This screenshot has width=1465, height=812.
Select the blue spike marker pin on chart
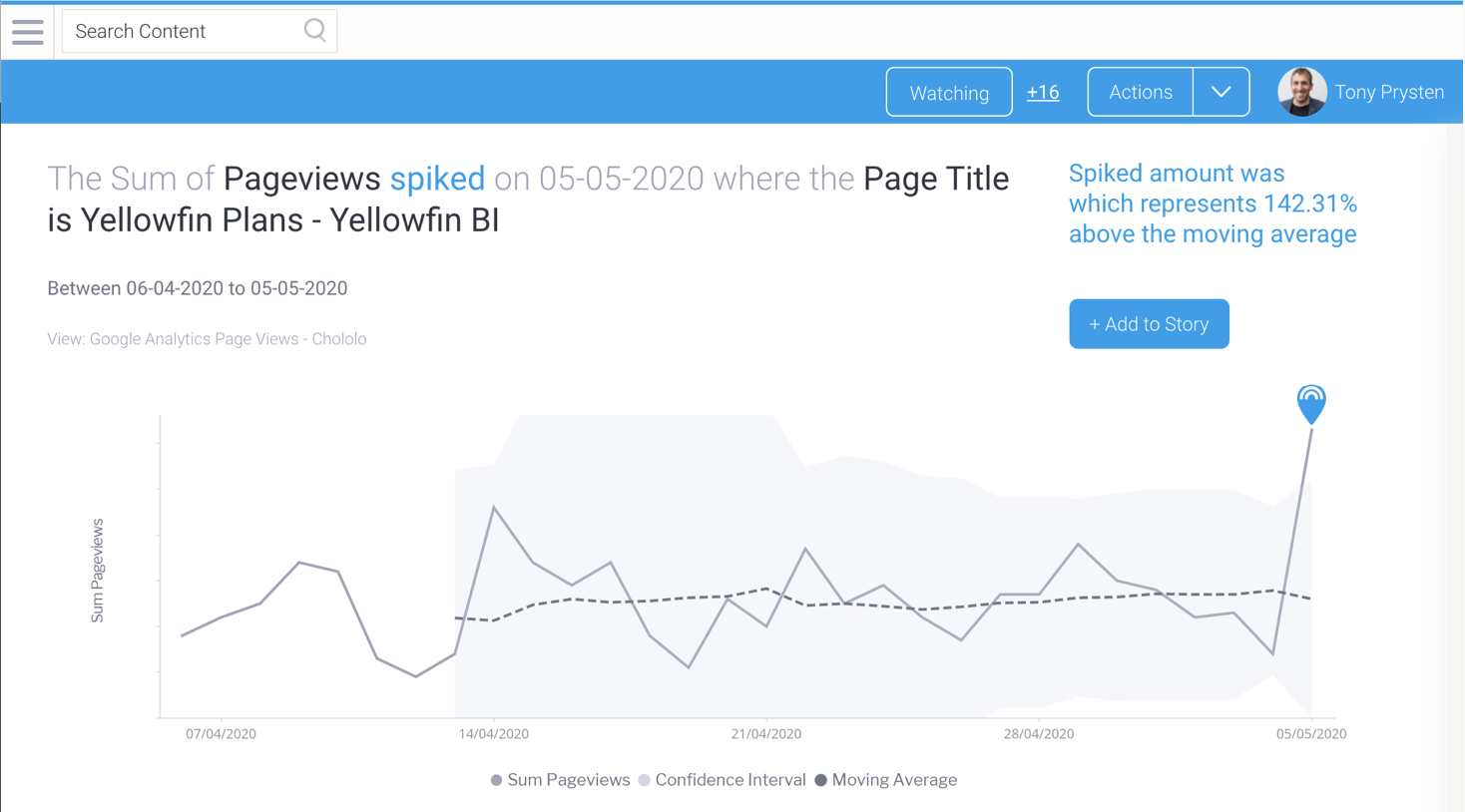(x=1310, y=402)
